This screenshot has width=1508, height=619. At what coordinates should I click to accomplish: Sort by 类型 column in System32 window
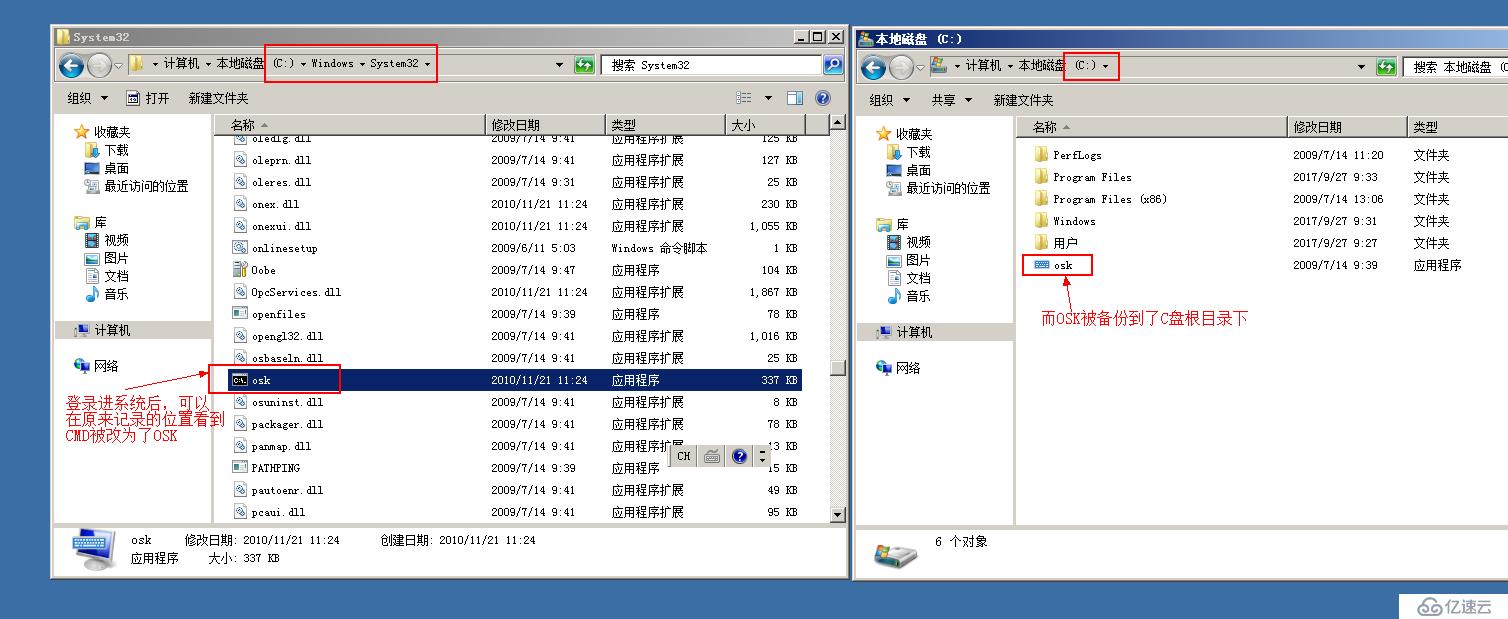pyautogui.click(x=665, y=125)
